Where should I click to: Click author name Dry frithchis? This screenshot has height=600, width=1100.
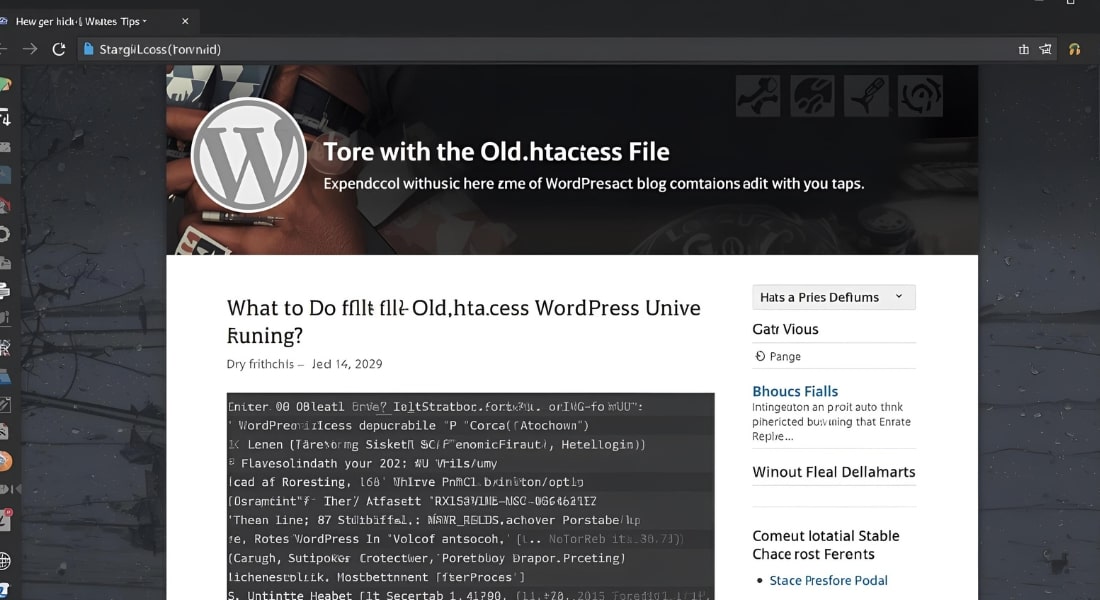pyautogui.click(x=260, y=364)
